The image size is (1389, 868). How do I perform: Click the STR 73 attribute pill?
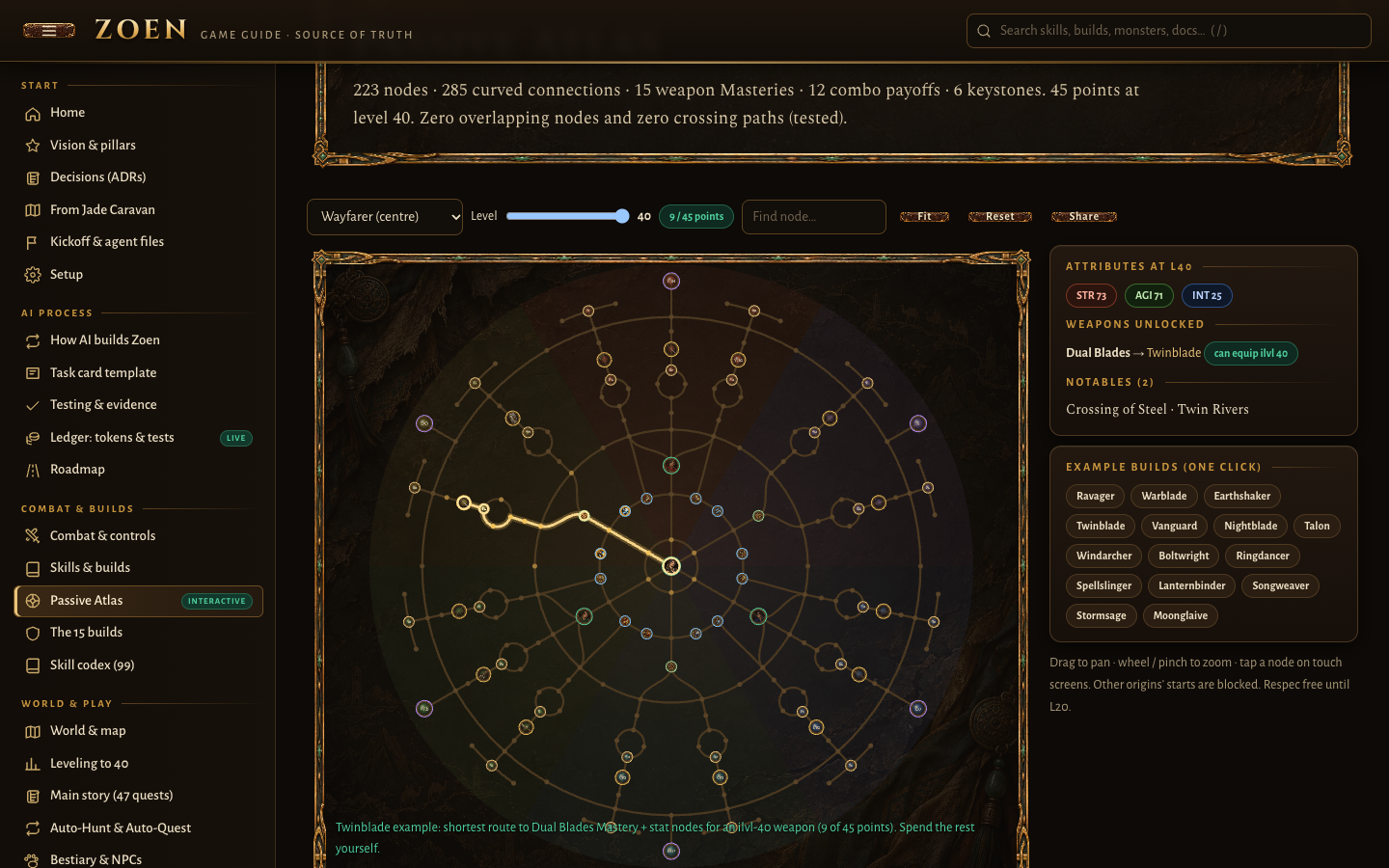[x=1091, y=296]
